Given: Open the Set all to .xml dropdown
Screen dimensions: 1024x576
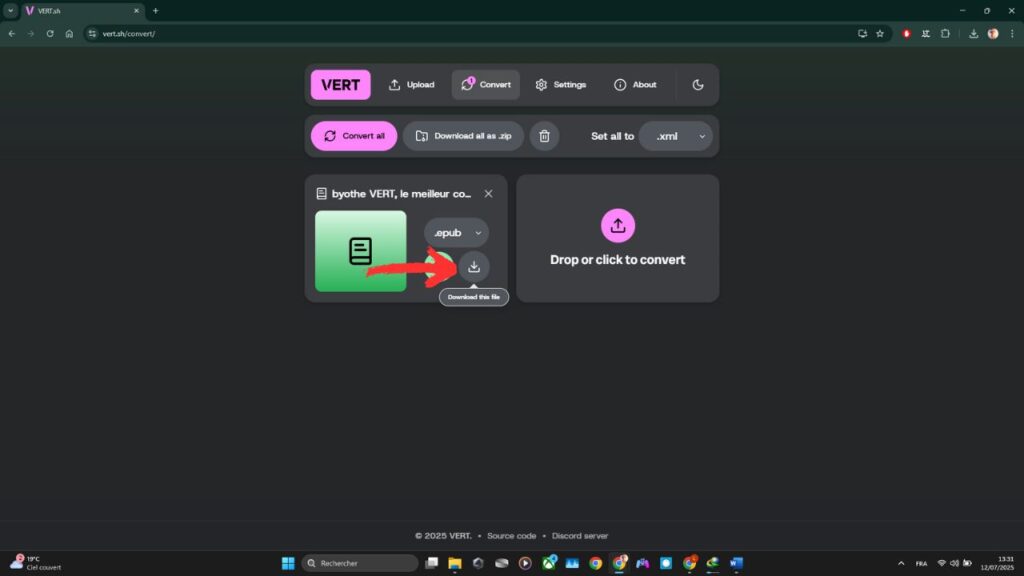Looking at the screenshot, I should pyautogui.click(x=675, y=136).
